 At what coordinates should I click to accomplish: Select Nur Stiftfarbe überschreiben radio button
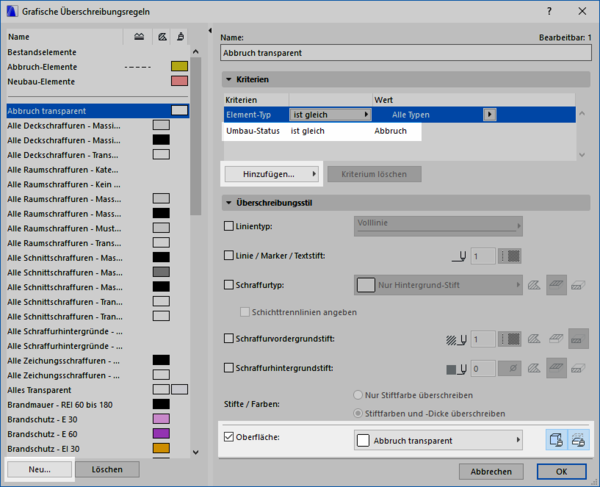click(x=358, y=395)
